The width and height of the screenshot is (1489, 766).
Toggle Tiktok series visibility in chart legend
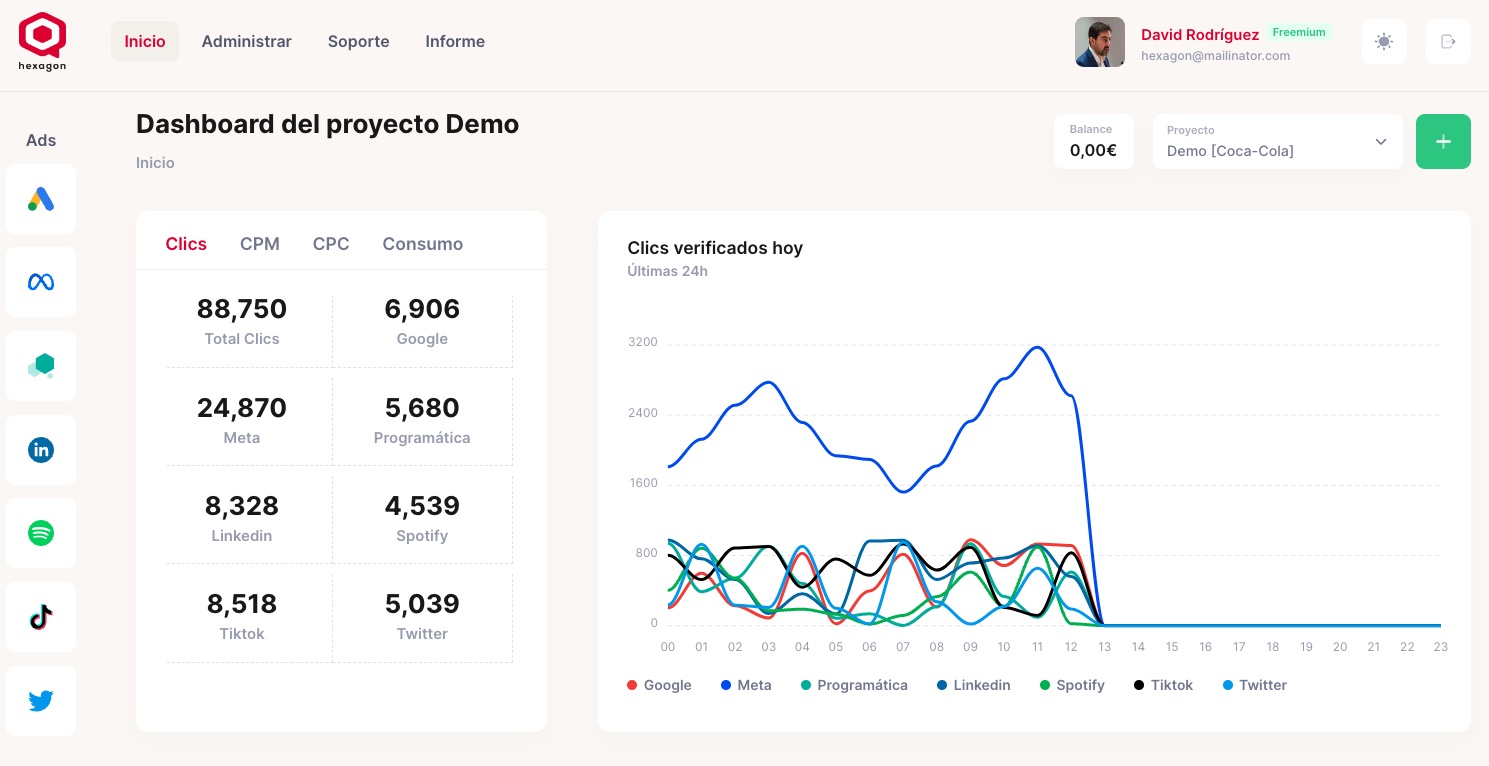pos(1163,685)
